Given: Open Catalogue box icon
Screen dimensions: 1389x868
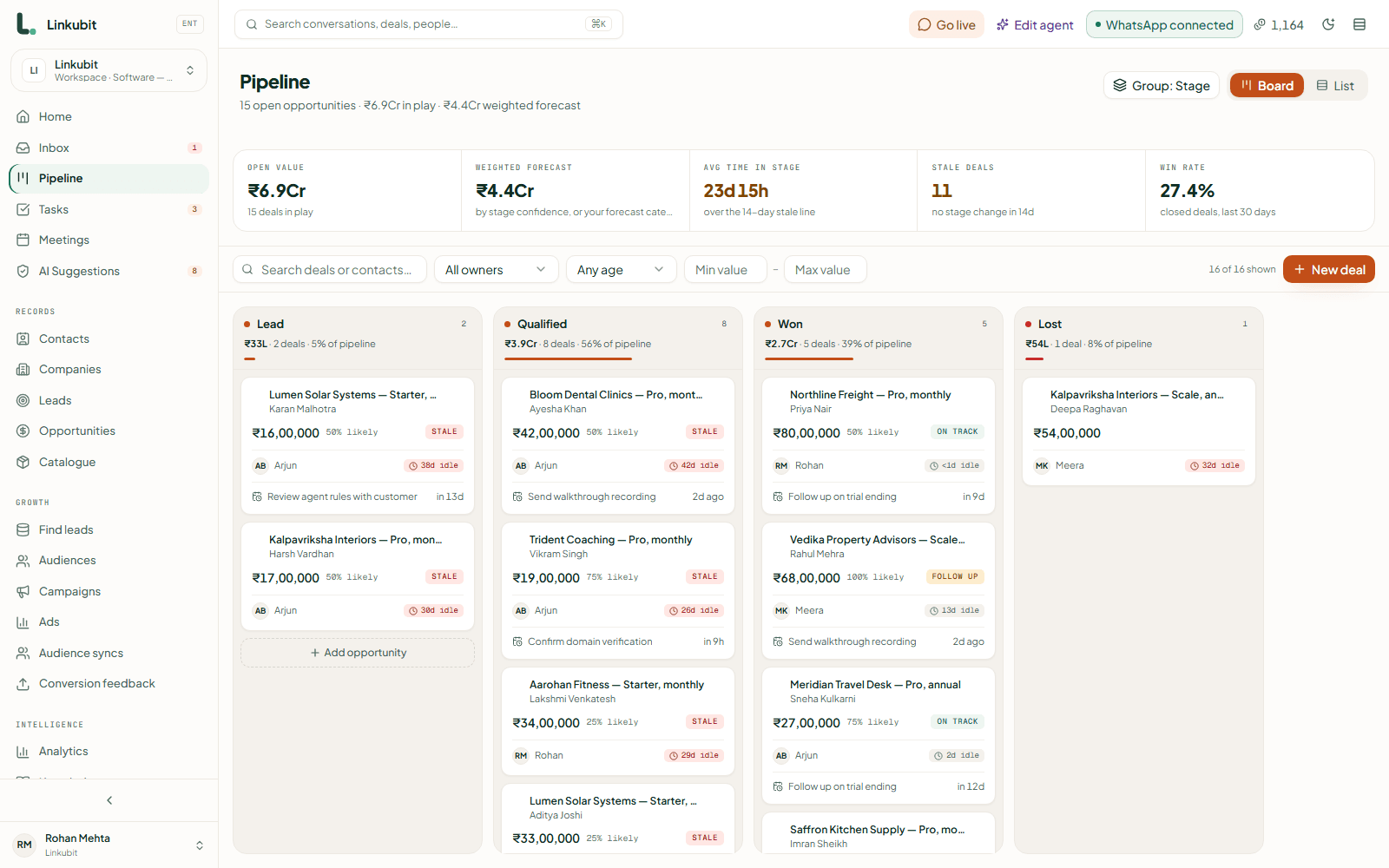Looking at the screenshot, I should click(23, 462).
